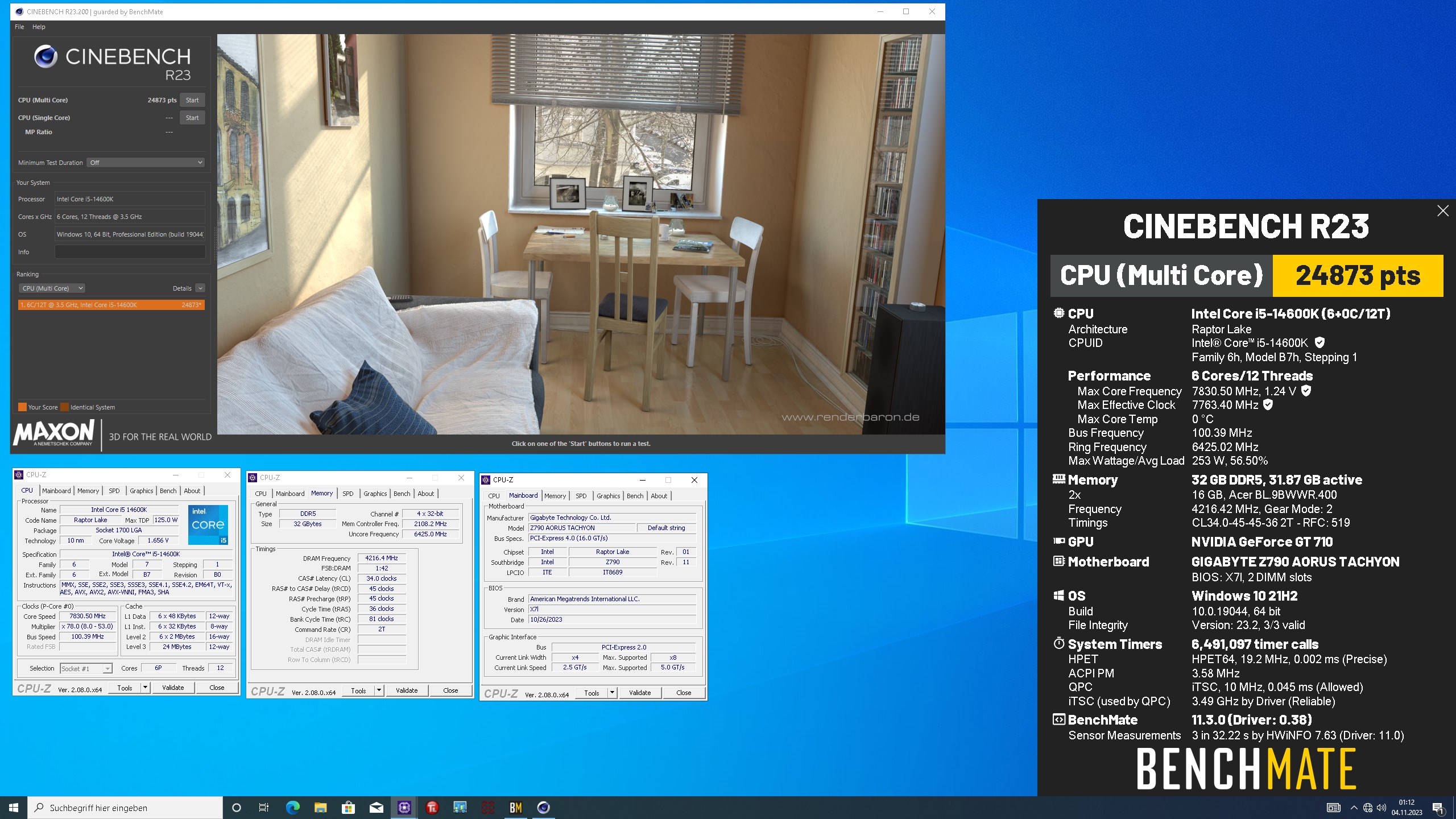Open the notification center icon
The width and height of the screenshot is (1456, 819).
click(1438, 808)
